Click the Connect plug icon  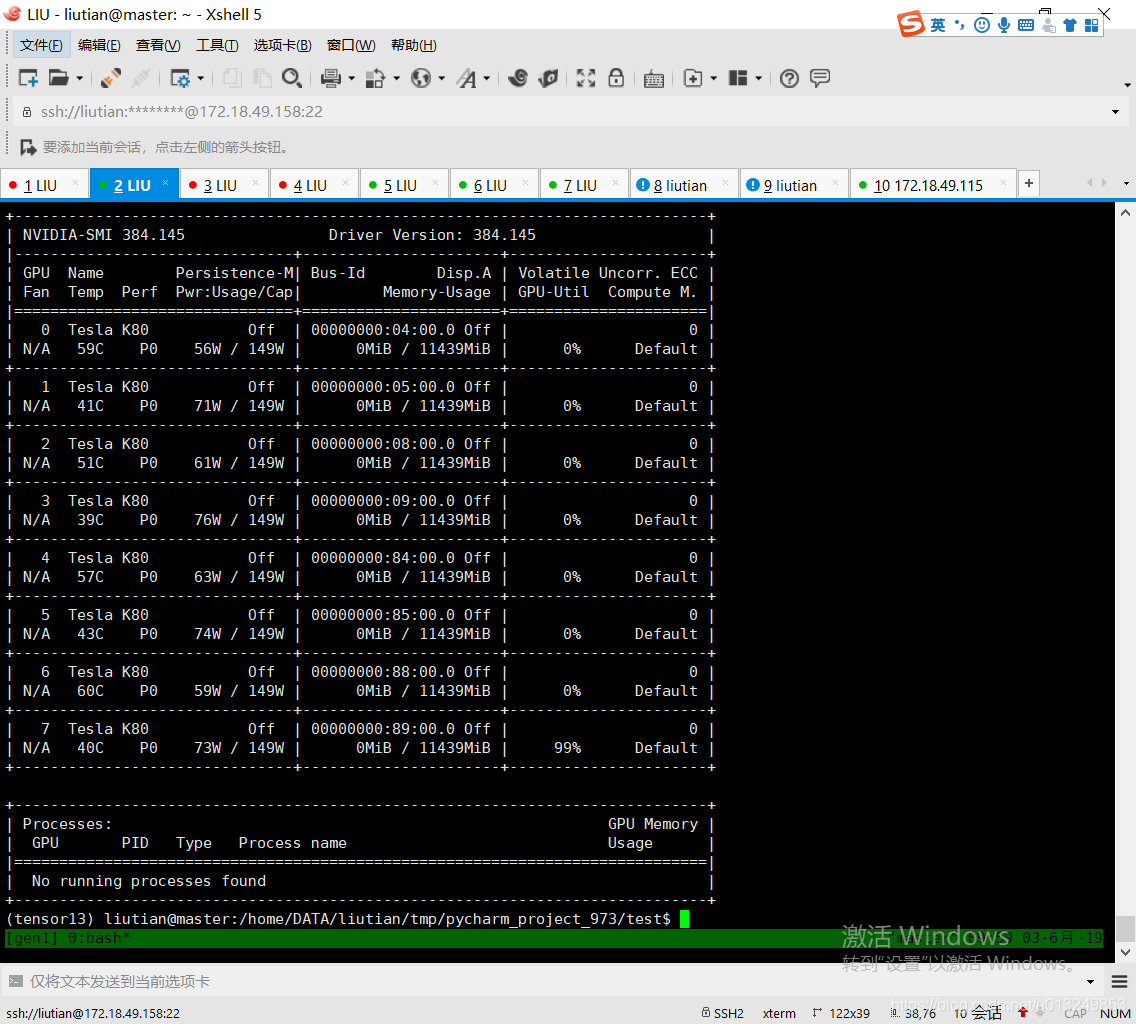pyautogui.click(x=110, y=78)
